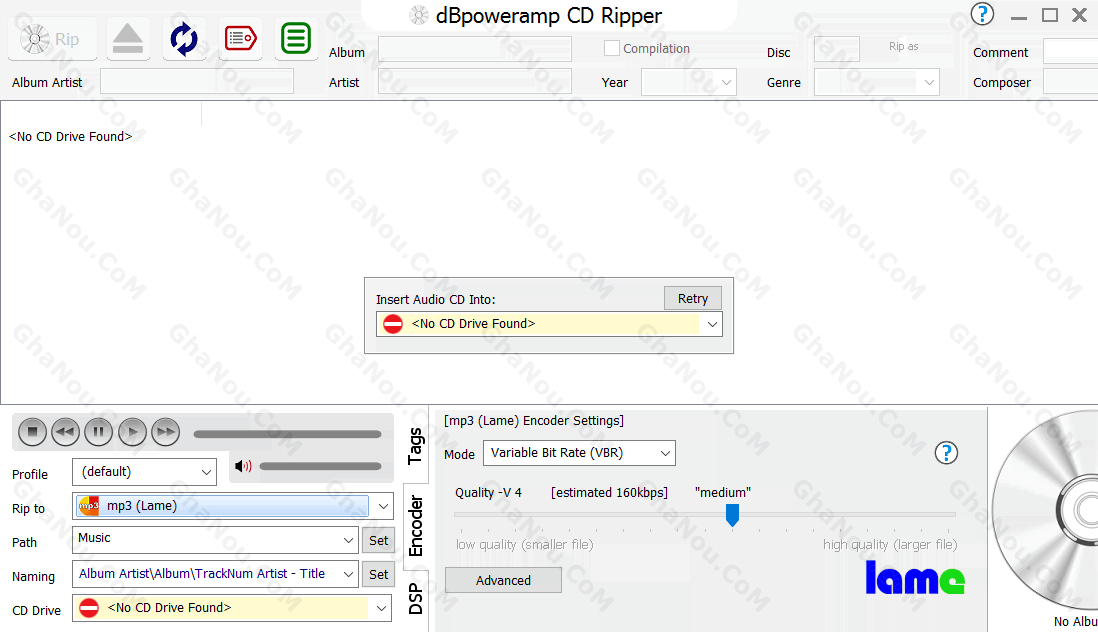
Task: Click the Quality -V 4 slider handle
Action: coord(732,515)
